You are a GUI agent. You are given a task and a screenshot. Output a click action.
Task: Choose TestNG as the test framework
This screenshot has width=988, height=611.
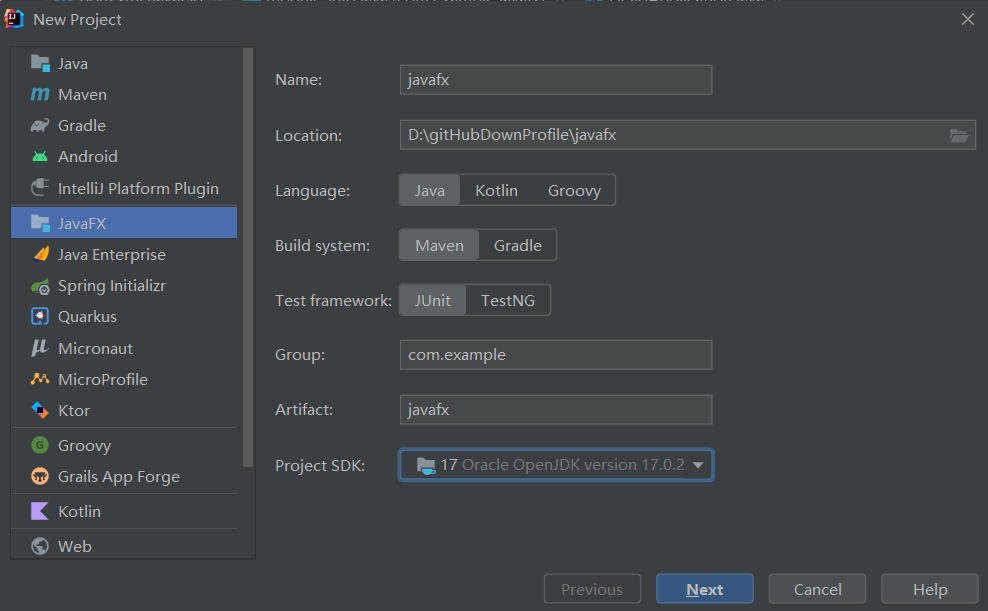tap(508, 299)
